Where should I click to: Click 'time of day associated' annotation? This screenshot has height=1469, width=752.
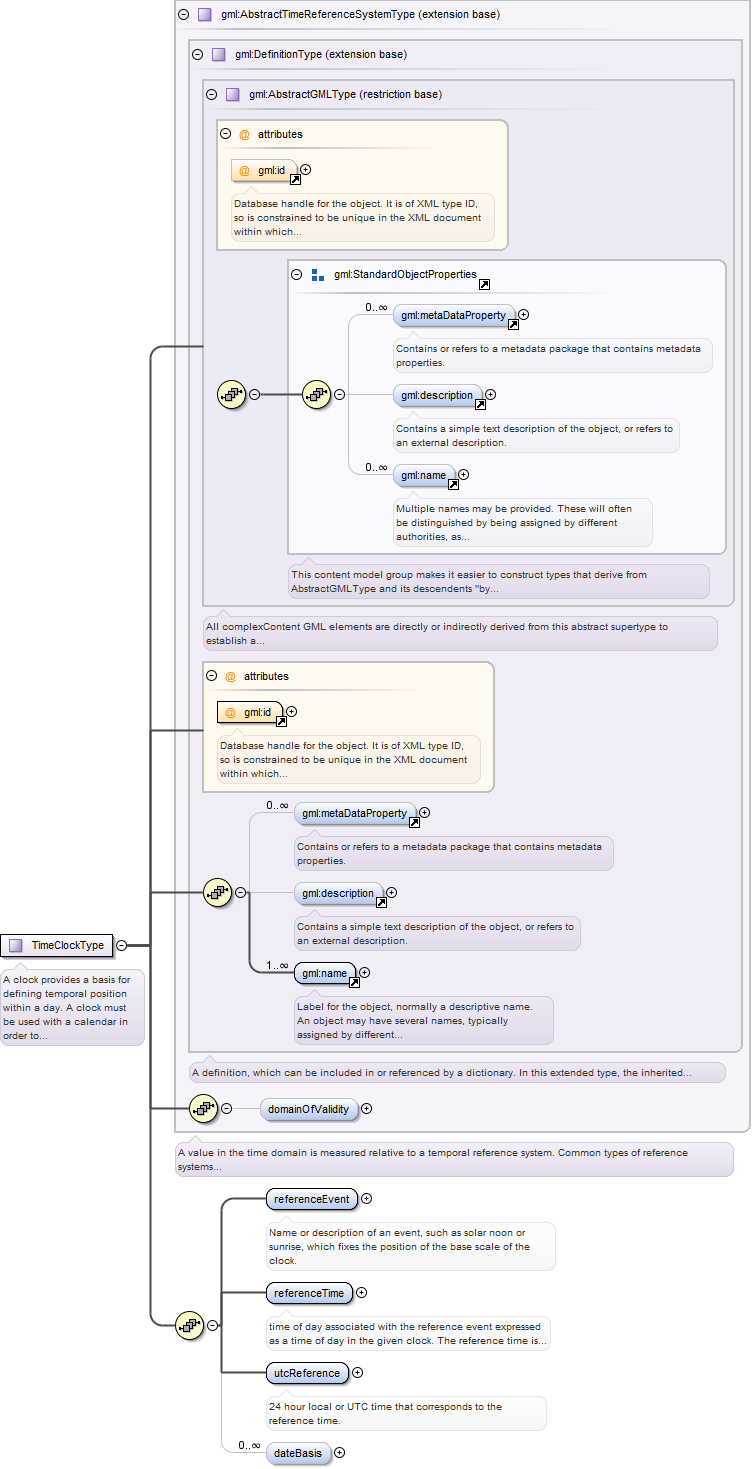(x=408, y=1333)
